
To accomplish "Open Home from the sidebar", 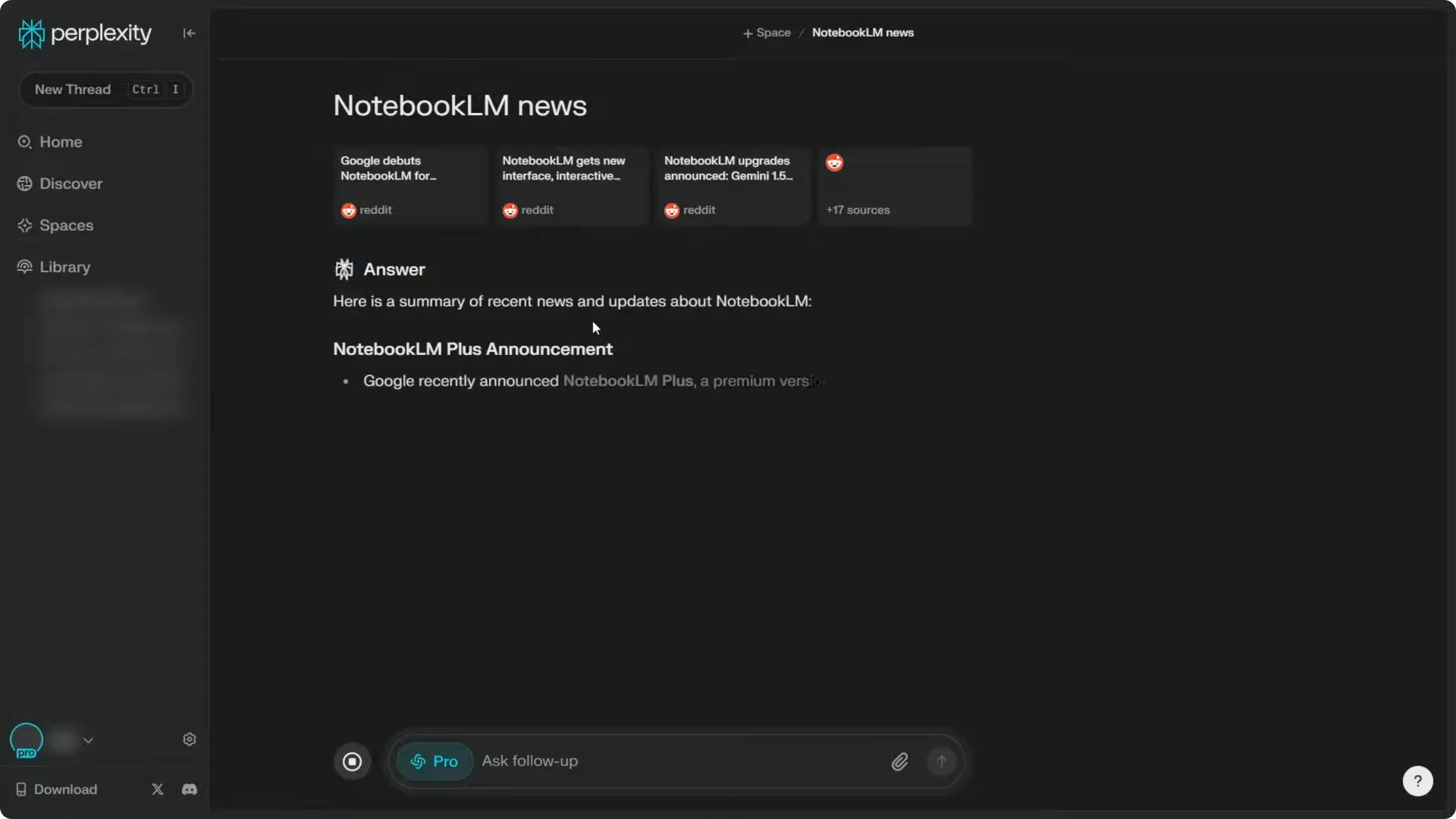I will point(59,141).
